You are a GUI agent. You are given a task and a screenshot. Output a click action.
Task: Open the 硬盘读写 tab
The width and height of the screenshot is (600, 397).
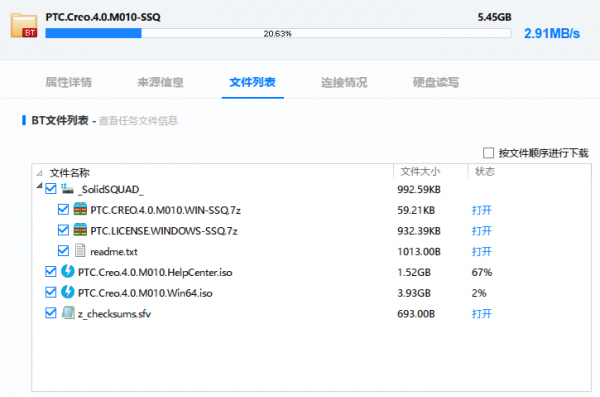click(436, 82)
